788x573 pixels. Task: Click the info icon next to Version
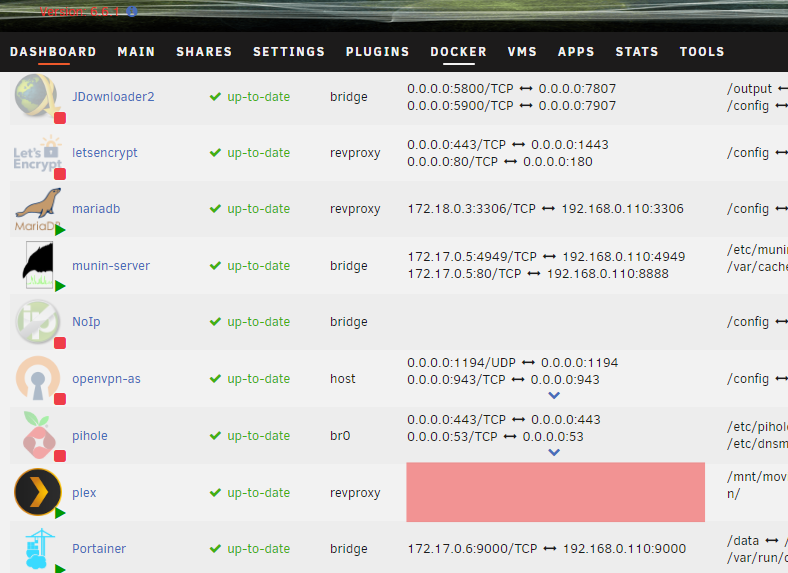(132, 11)
